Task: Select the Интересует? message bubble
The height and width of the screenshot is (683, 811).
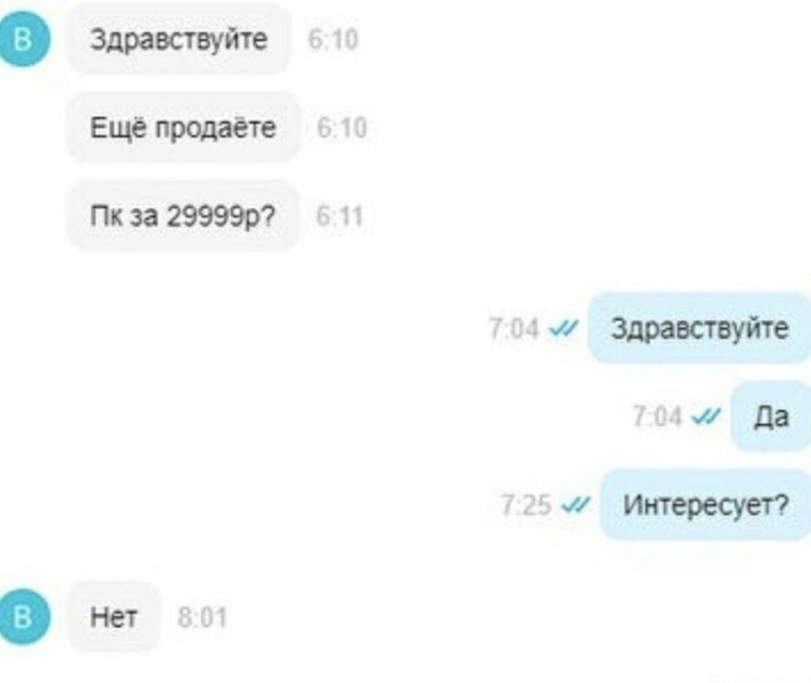Action: click(x=705, y=505)
